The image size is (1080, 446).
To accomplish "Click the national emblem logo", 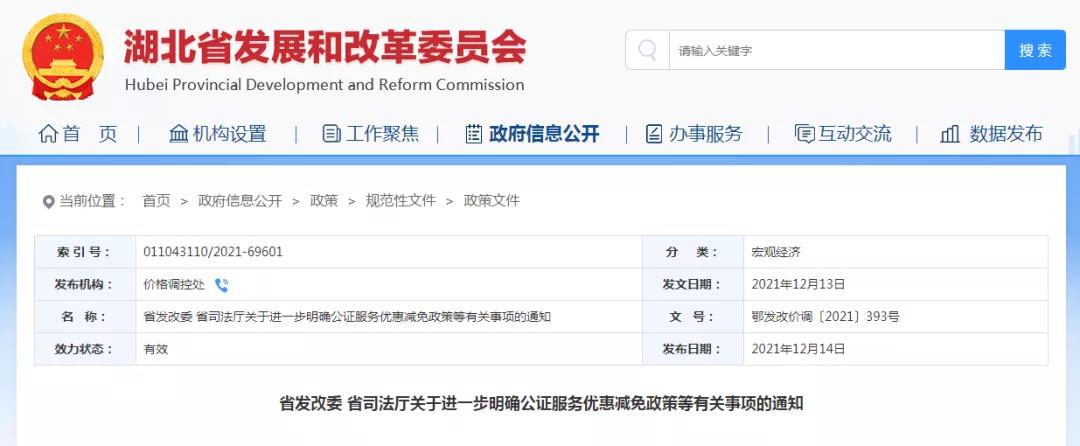I will point(63,56).
